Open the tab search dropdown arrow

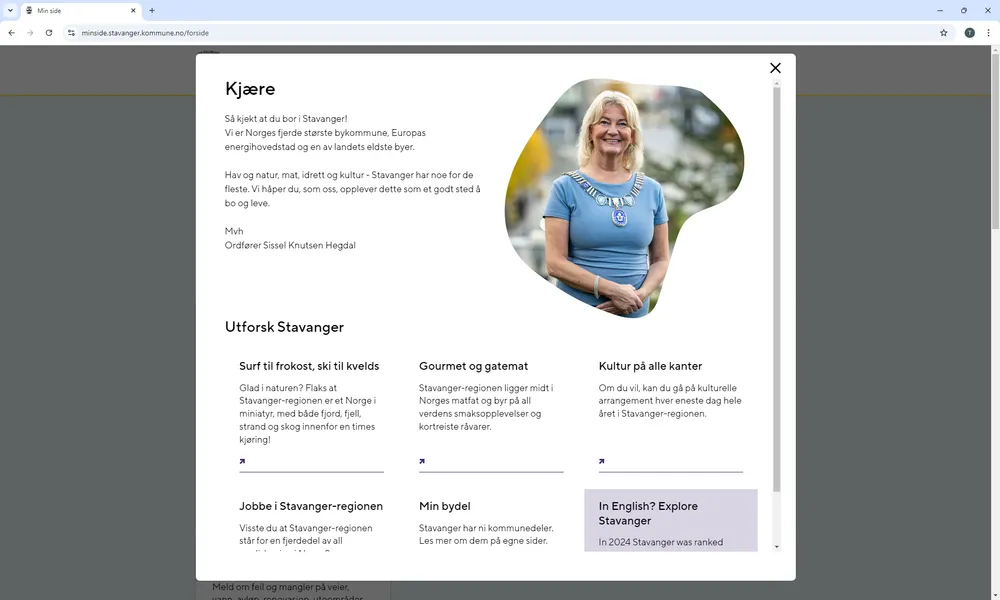pos(10,10)
